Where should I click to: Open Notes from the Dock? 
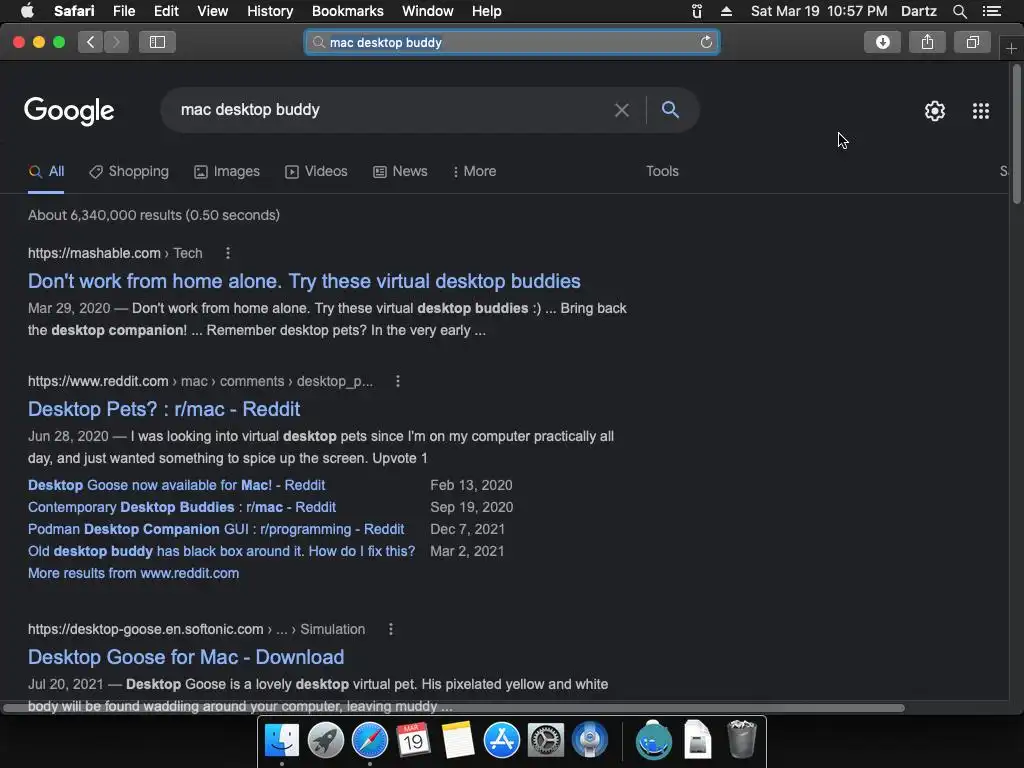click(x=457, y=741)
